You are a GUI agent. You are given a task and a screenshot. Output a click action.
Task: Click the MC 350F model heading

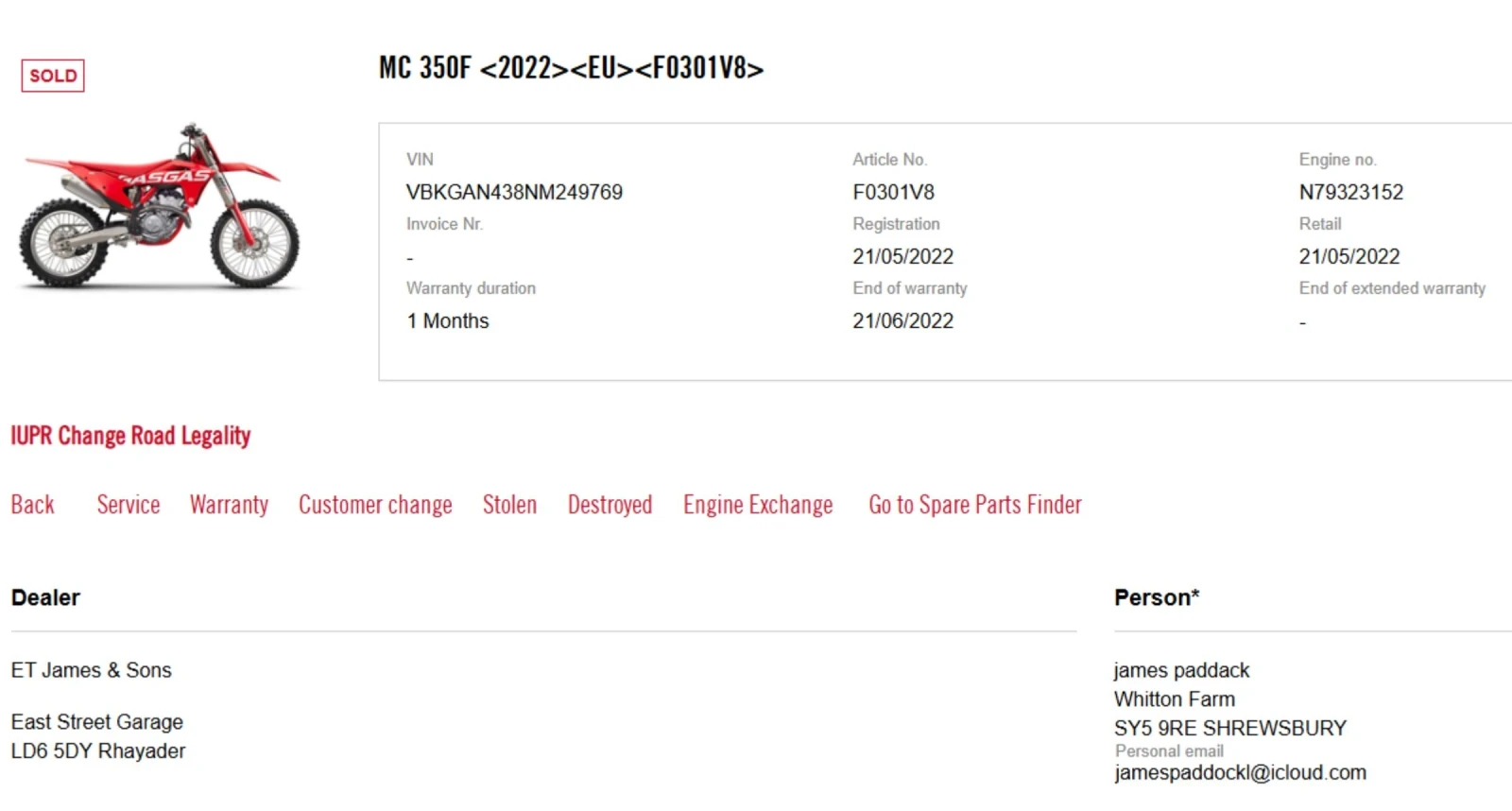click(571, 68)
